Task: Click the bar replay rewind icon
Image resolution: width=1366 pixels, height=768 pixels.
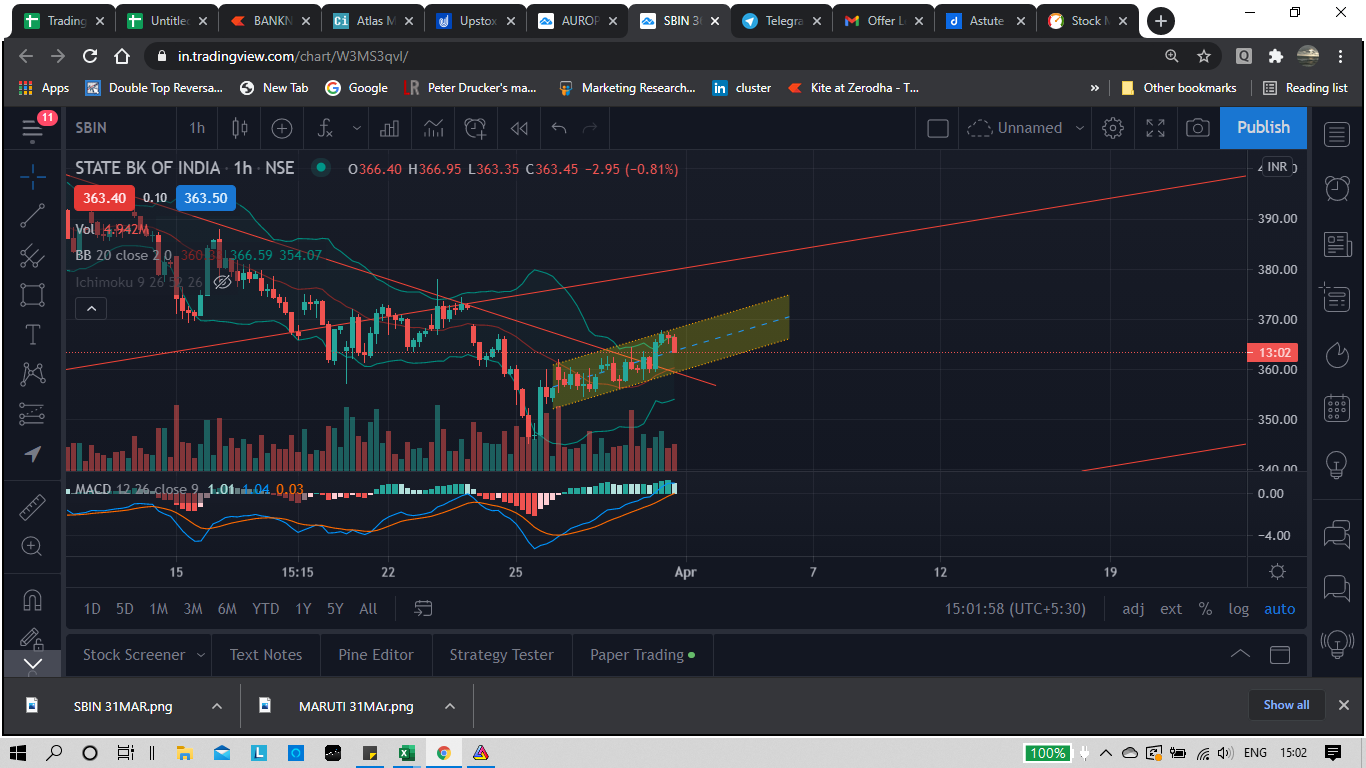Action: click(x=519, y=128)
